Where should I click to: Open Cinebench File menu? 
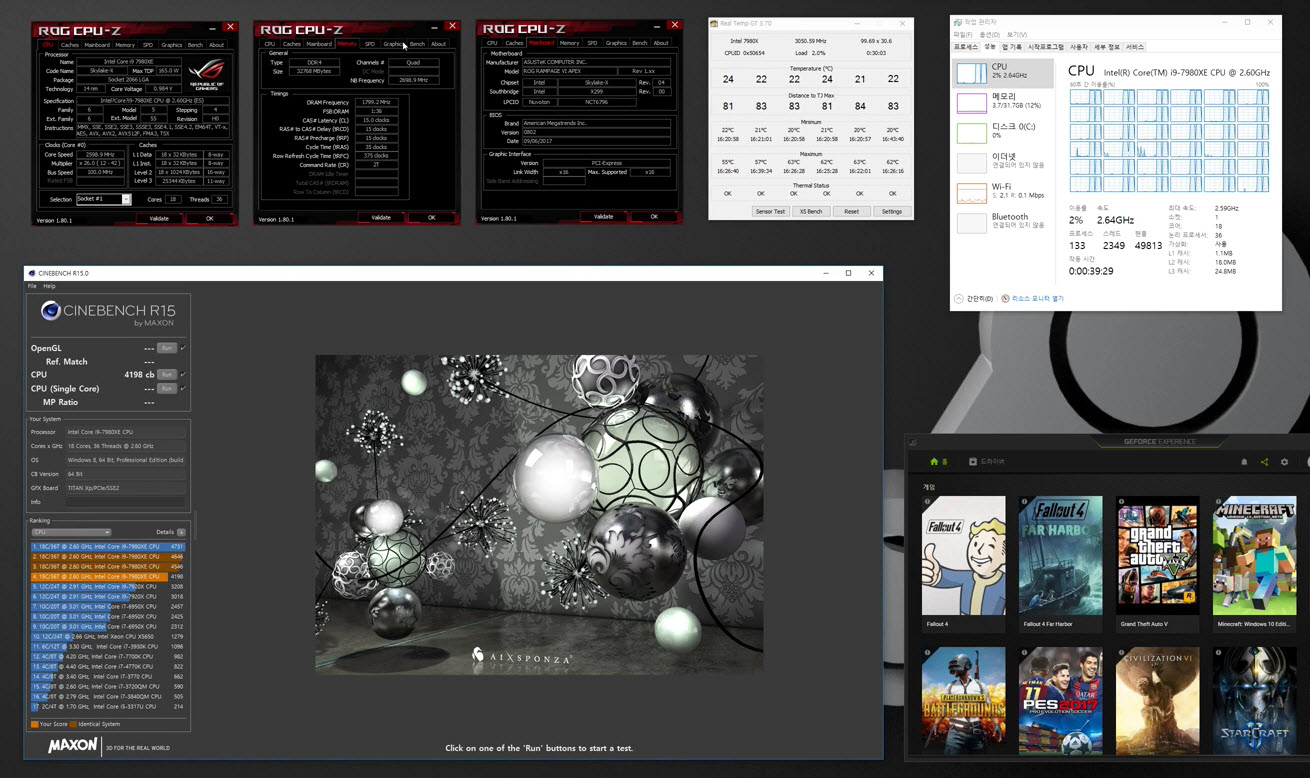32,286
